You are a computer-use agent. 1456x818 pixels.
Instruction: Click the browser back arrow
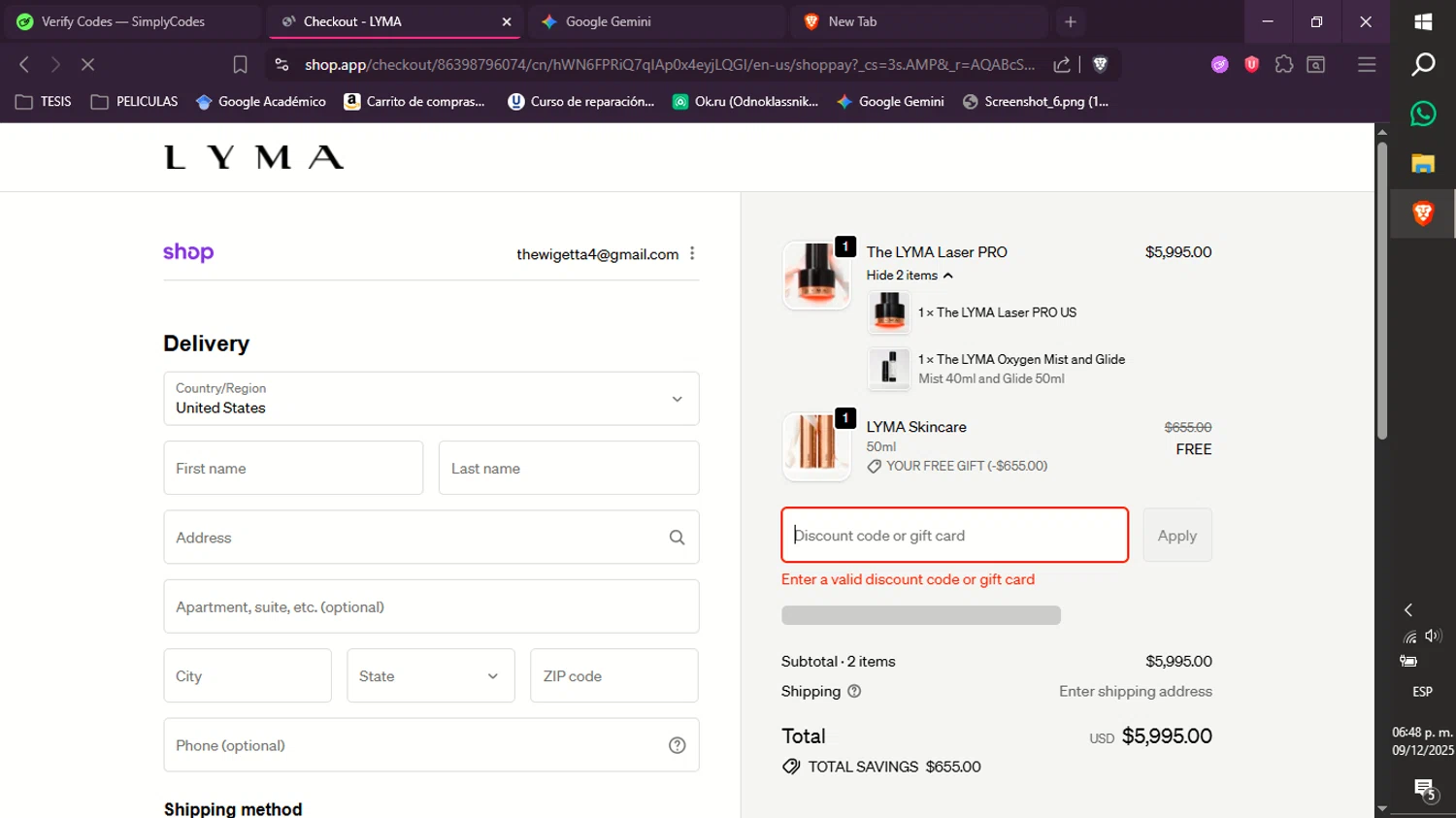(24, 65)
